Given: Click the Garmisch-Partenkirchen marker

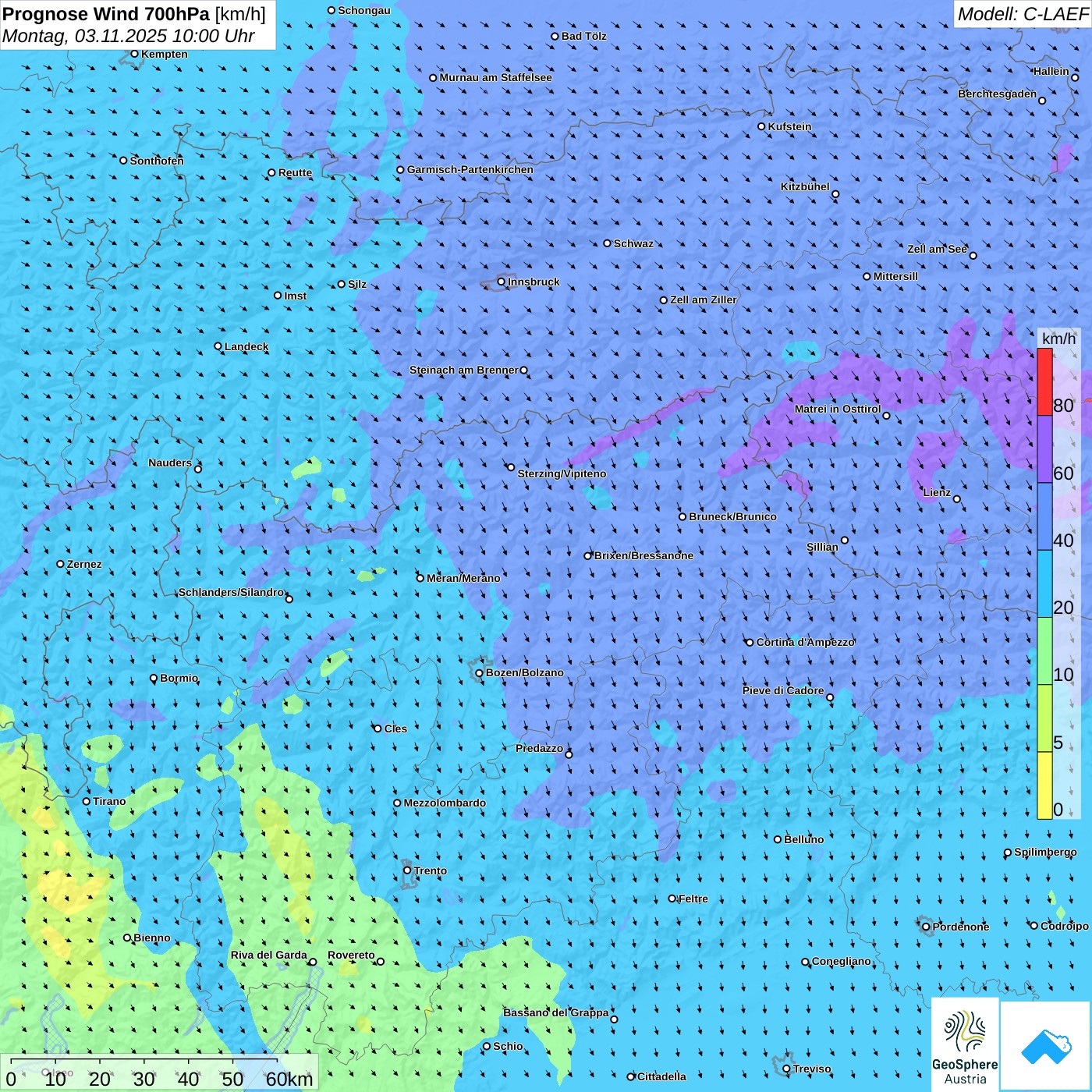Looking at the screenshot, I should [401, 169].
